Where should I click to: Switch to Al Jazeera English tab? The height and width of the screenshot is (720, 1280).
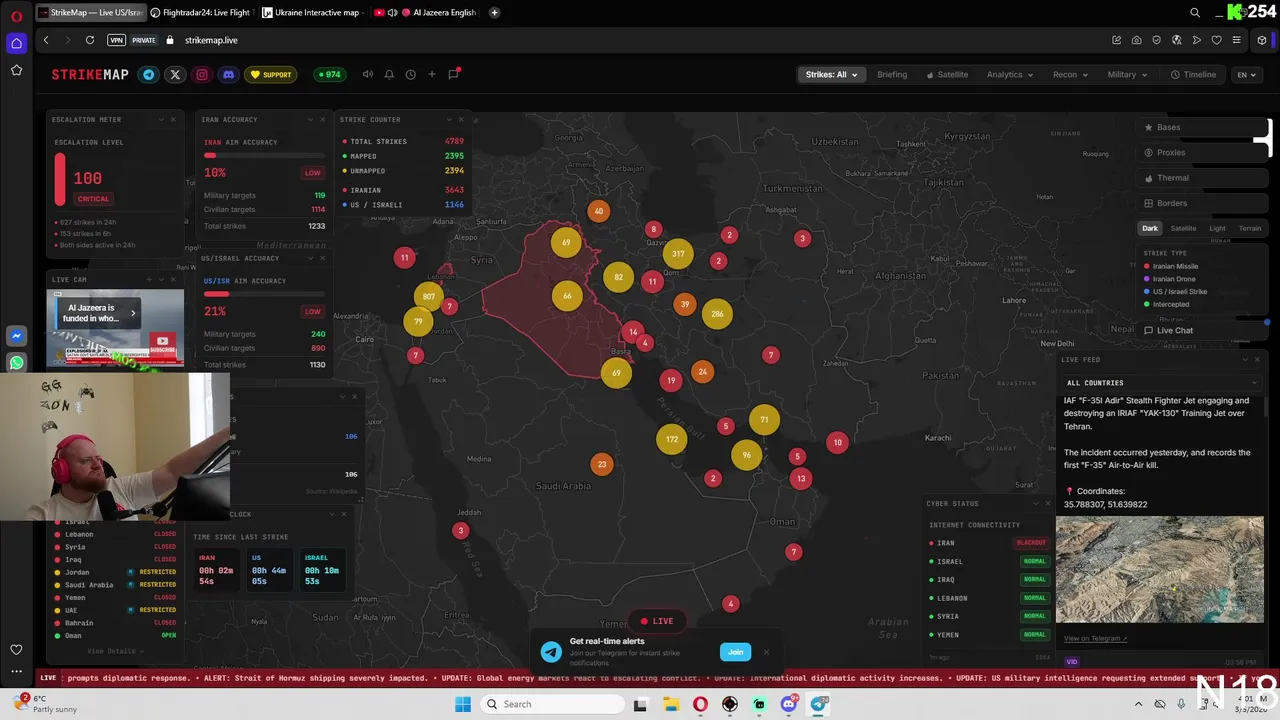[x=425, y=13]
